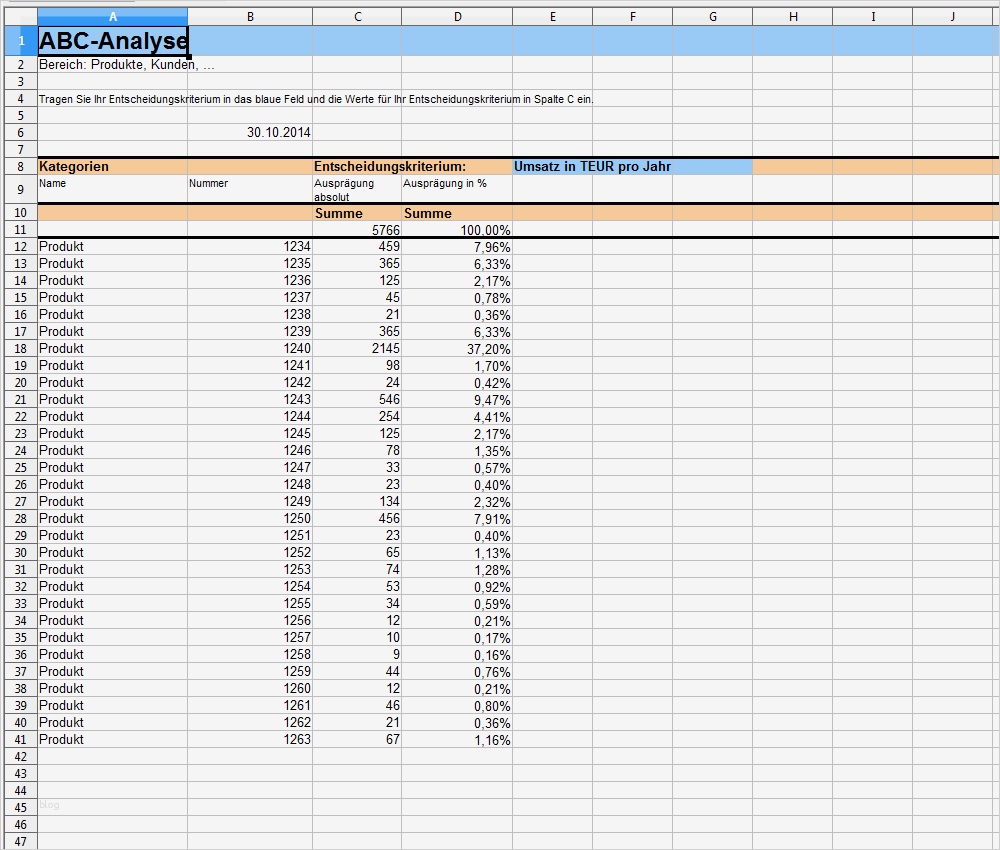Viewport: 1000px width, 850px height.
Task: Select the Entscheidungskriterium header cell
Action: 390,166
